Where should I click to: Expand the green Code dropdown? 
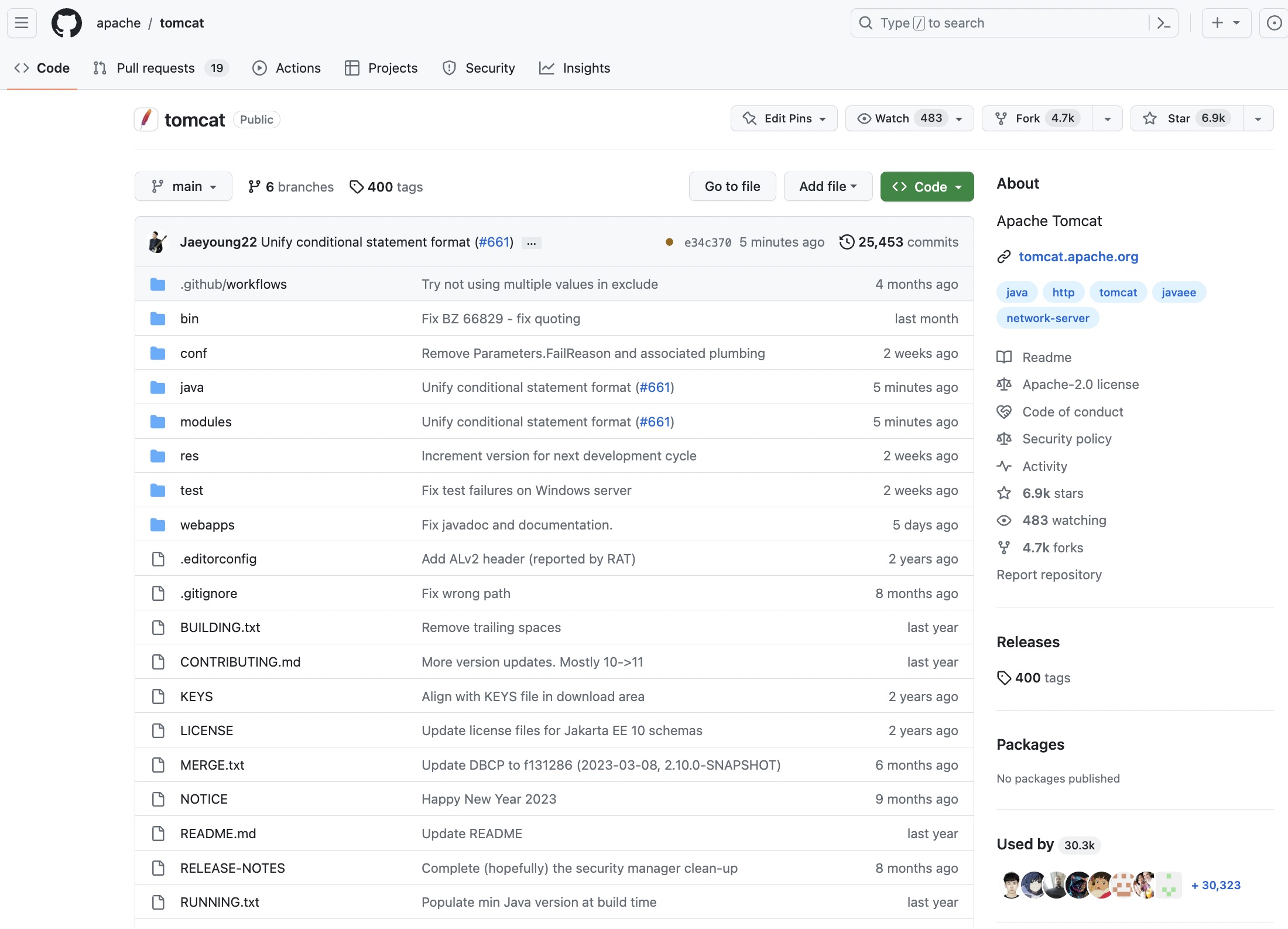927,186
